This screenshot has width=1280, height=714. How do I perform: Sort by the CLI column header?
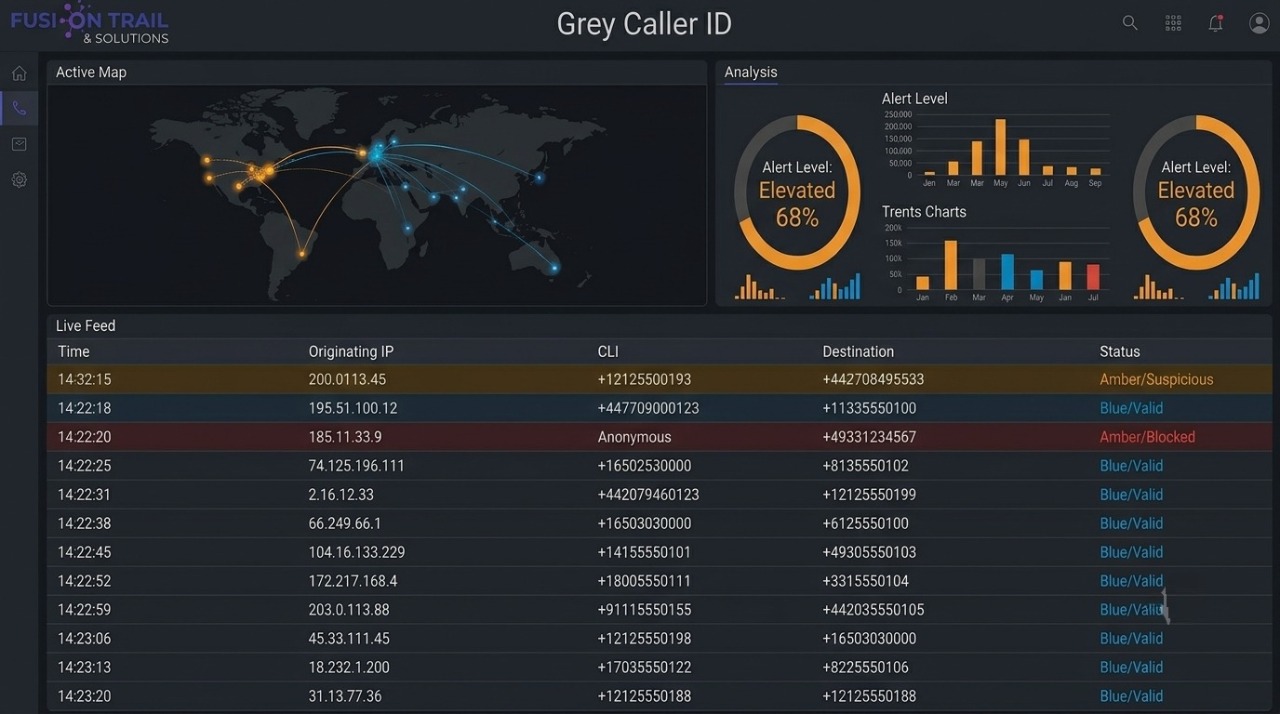(x=608, y=352)
